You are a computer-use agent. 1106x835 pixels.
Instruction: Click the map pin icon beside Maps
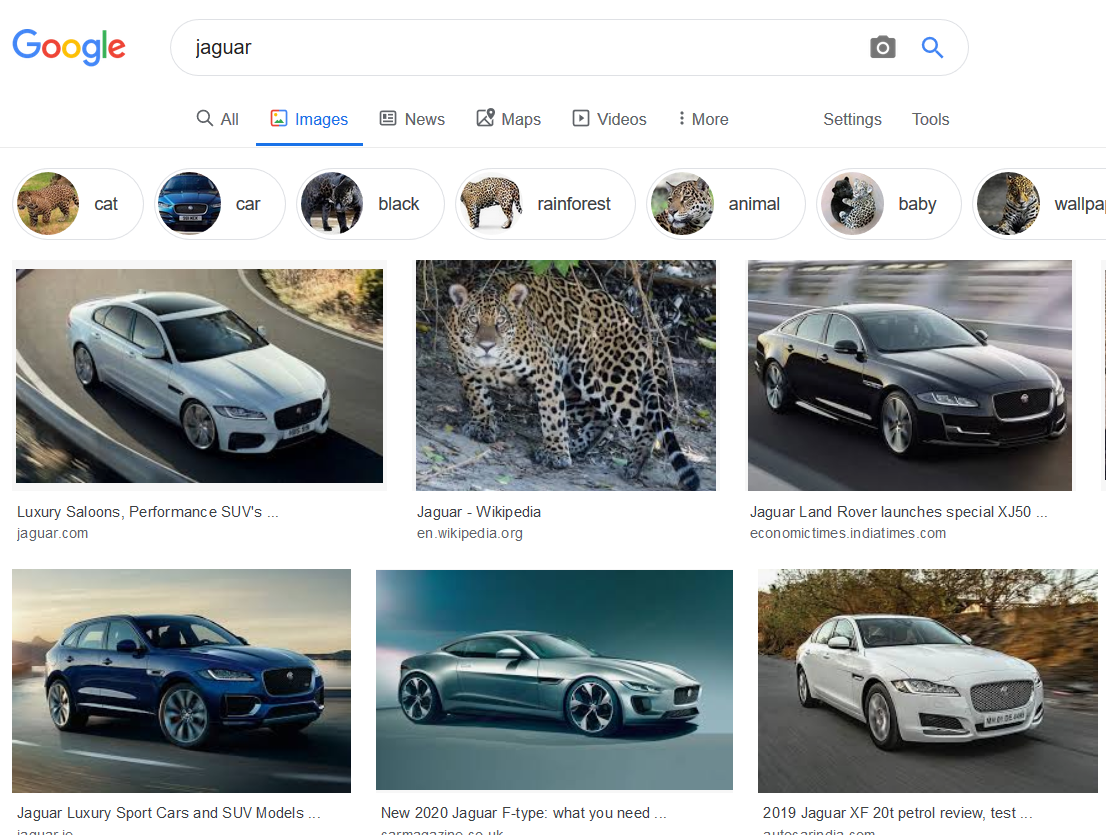[485, 117]
